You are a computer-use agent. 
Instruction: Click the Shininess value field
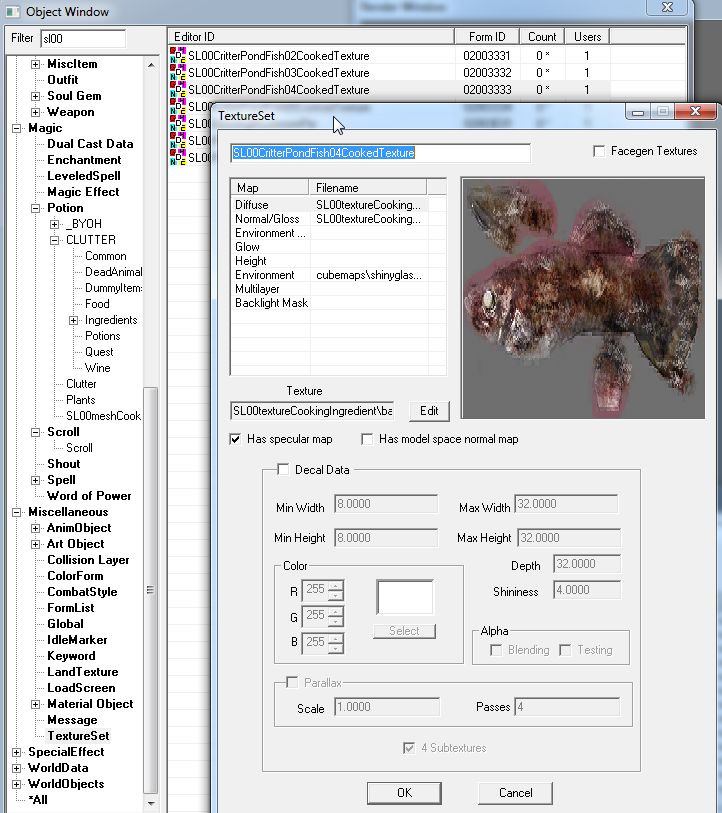(587, 590)
